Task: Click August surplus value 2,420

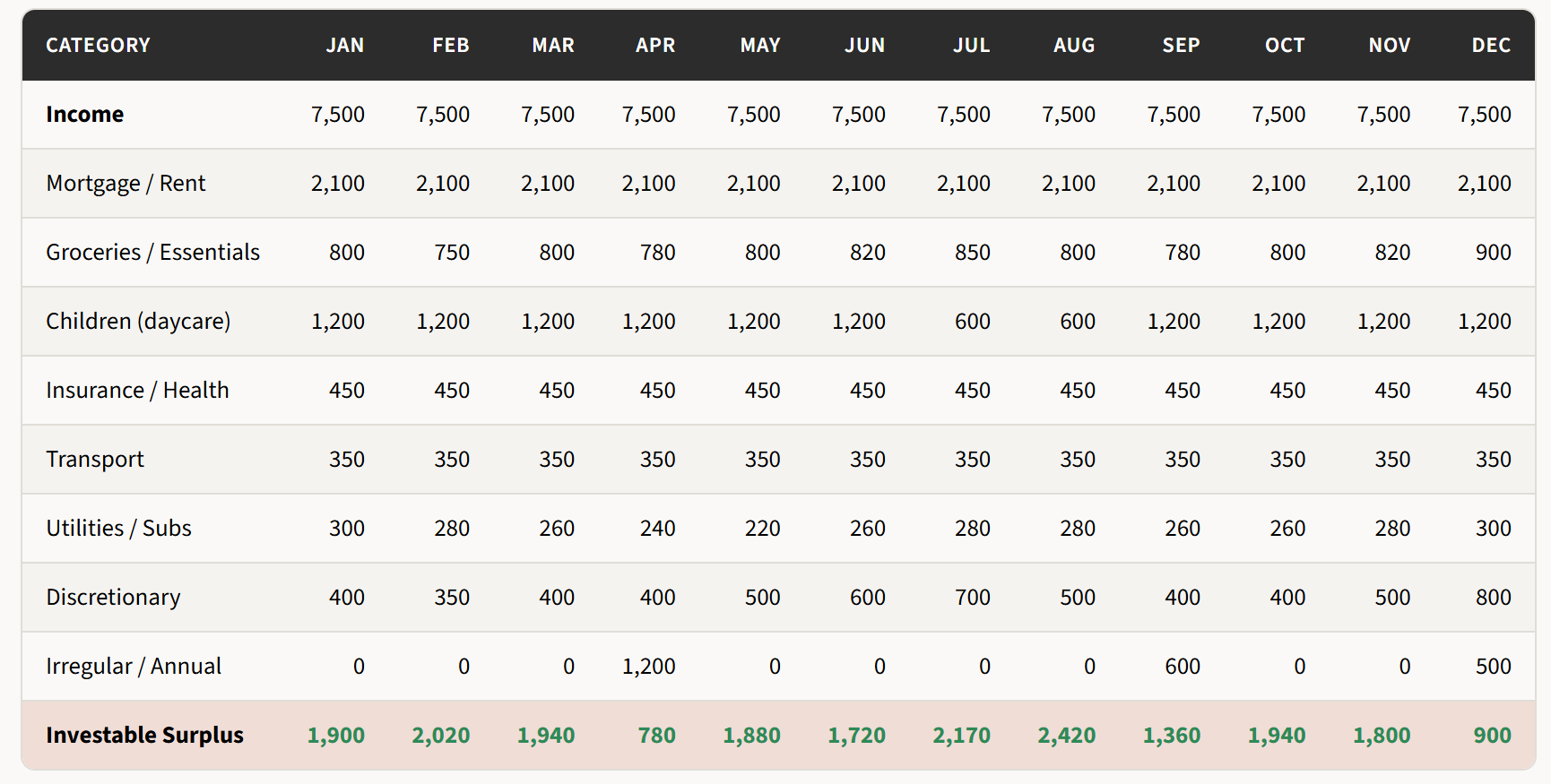Action: 1067,735
